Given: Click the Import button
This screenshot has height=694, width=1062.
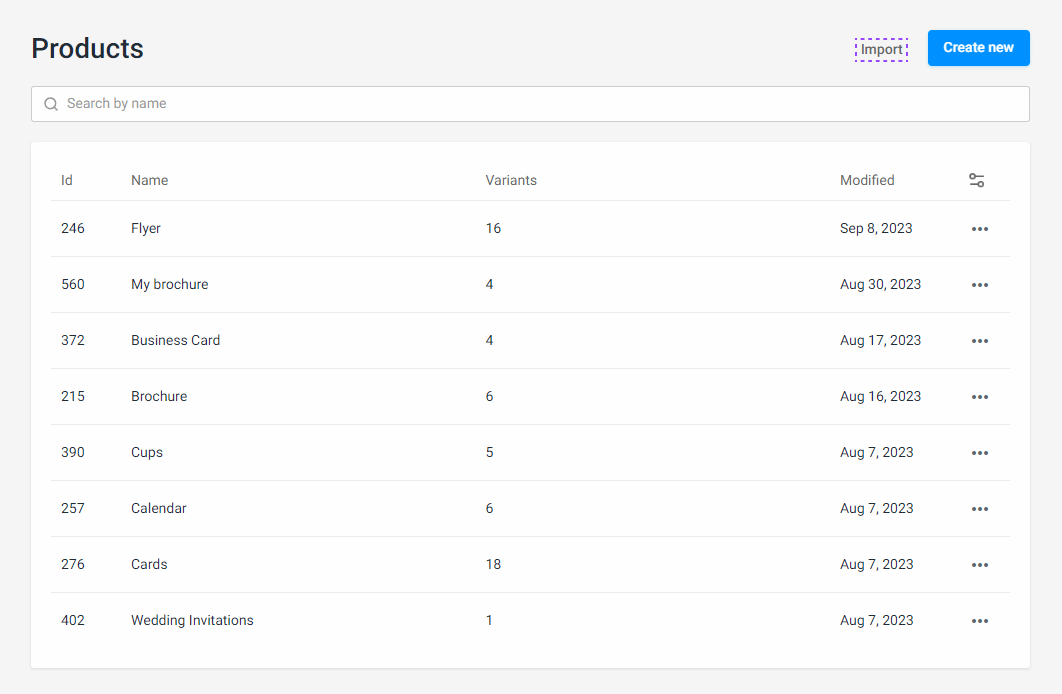Looking at the screenshot, I should point(881,49).
